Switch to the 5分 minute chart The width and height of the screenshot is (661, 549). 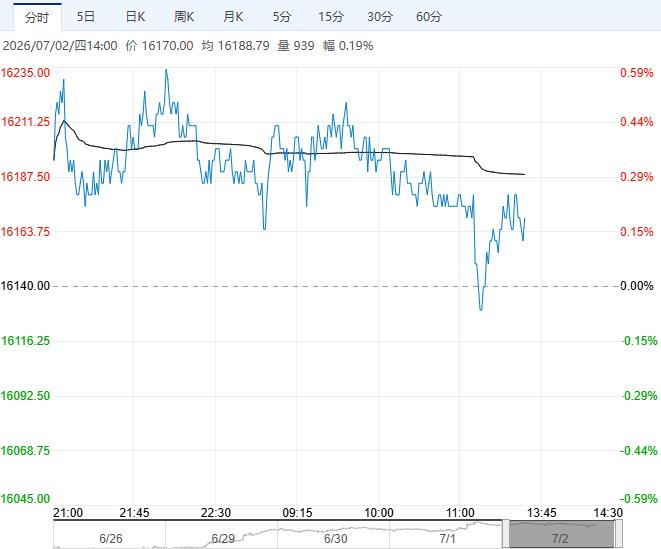[x=282, y=17]
